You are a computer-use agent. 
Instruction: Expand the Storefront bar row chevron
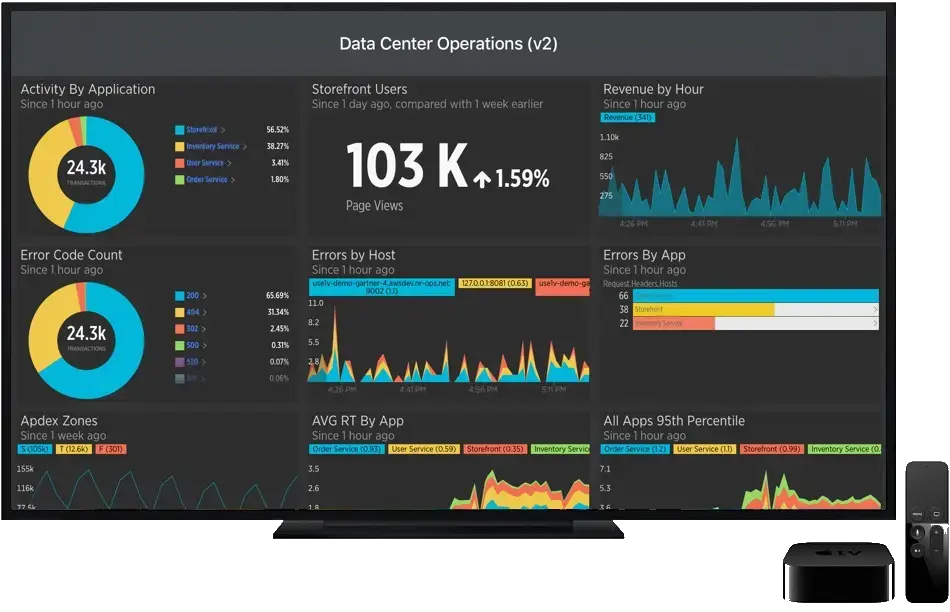[875, 310]
